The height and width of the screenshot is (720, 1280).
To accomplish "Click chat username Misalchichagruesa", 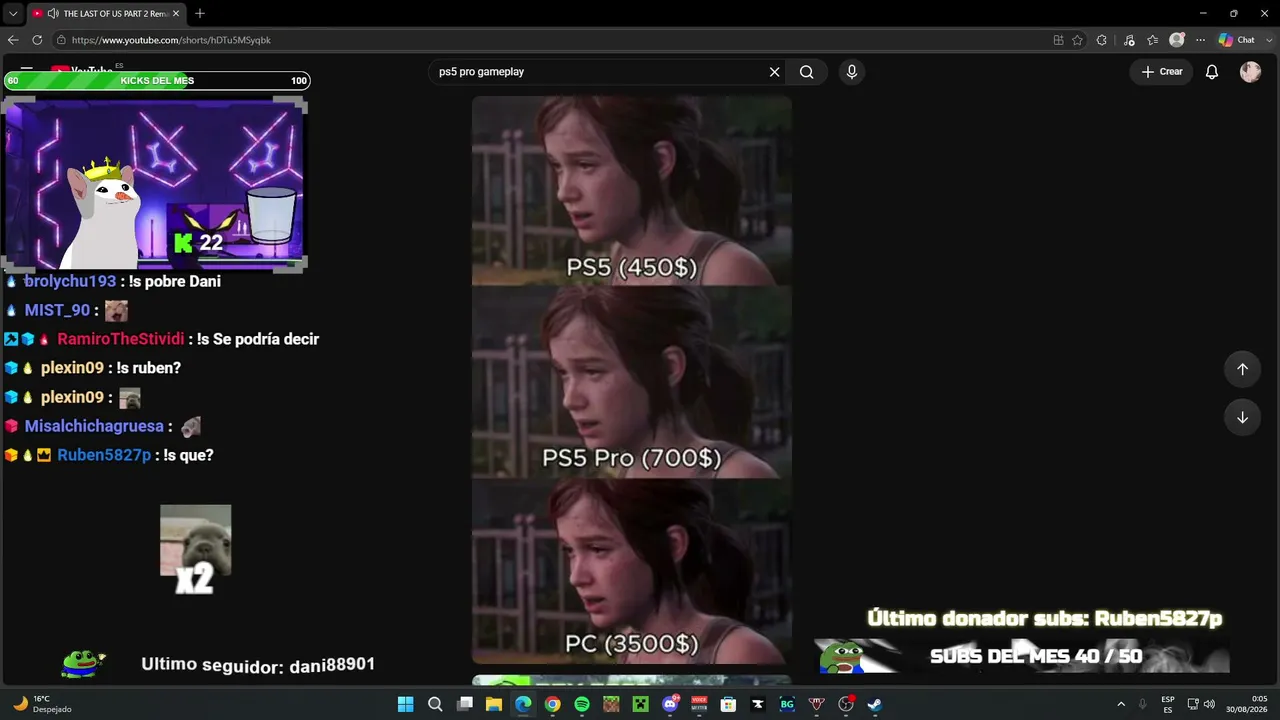I will [x=94, y=427].
